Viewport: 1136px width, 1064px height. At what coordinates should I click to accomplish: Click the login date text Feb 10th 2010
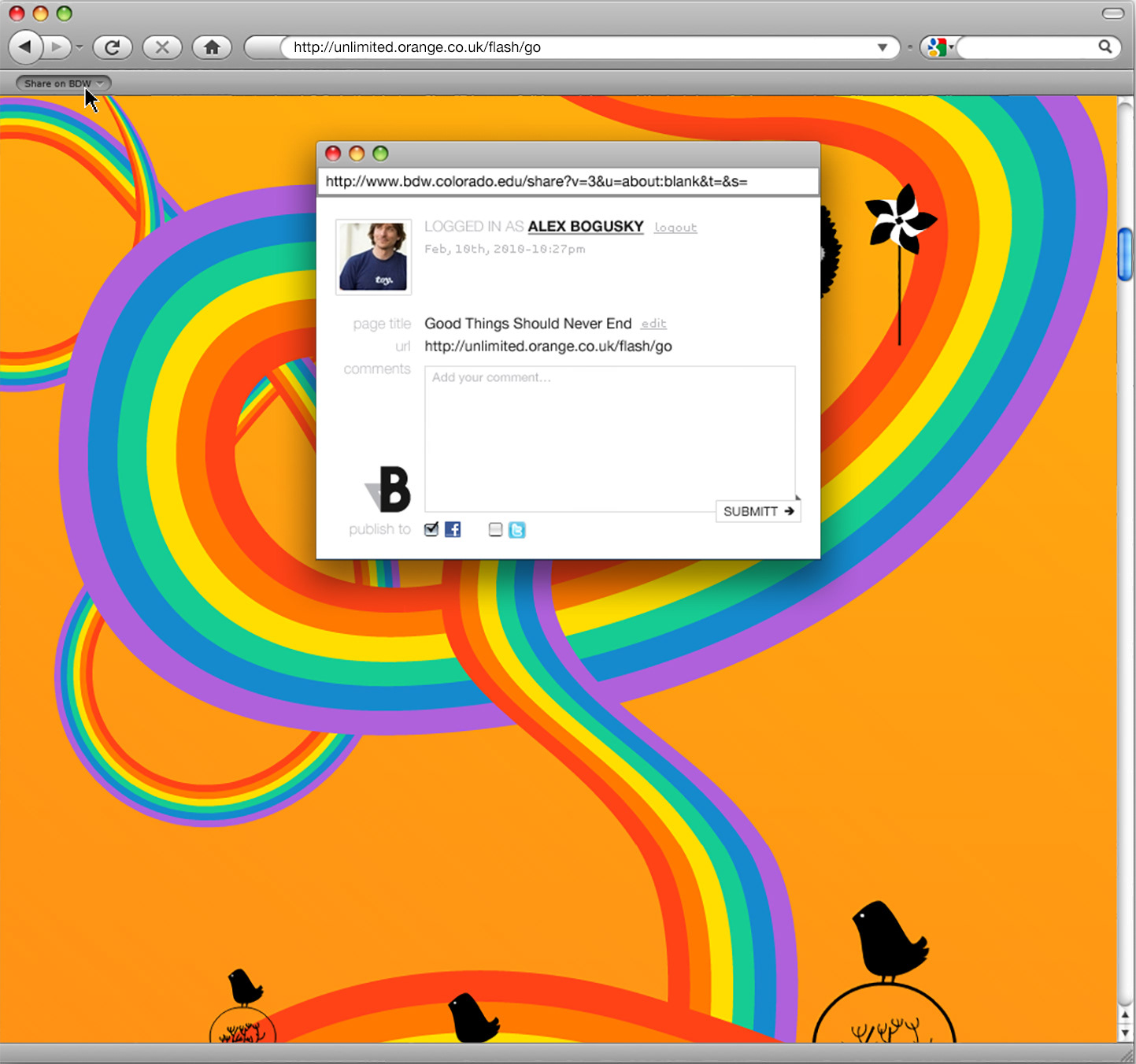click(505, 249)
